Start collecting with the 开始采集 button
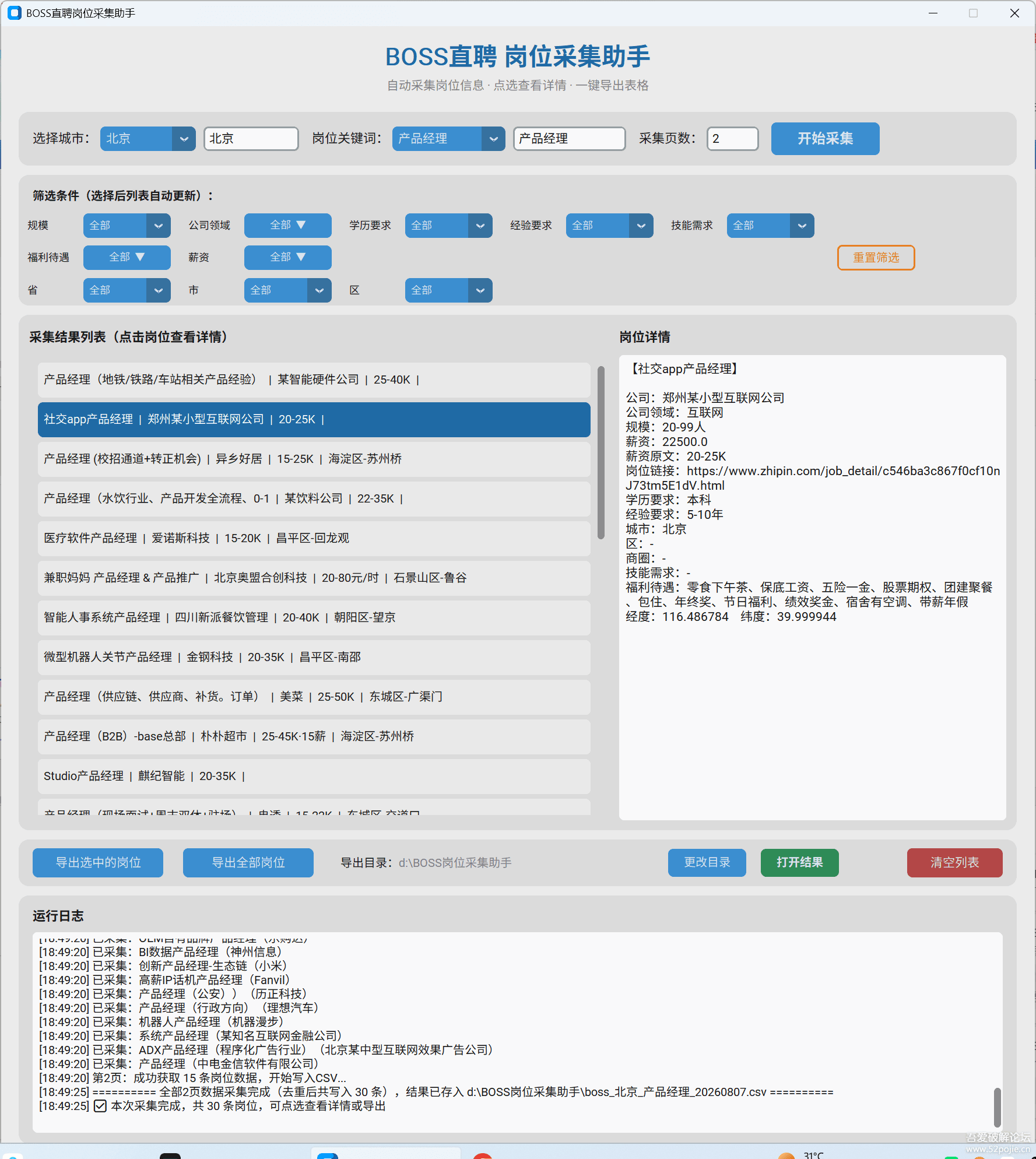 click(825, 139)
